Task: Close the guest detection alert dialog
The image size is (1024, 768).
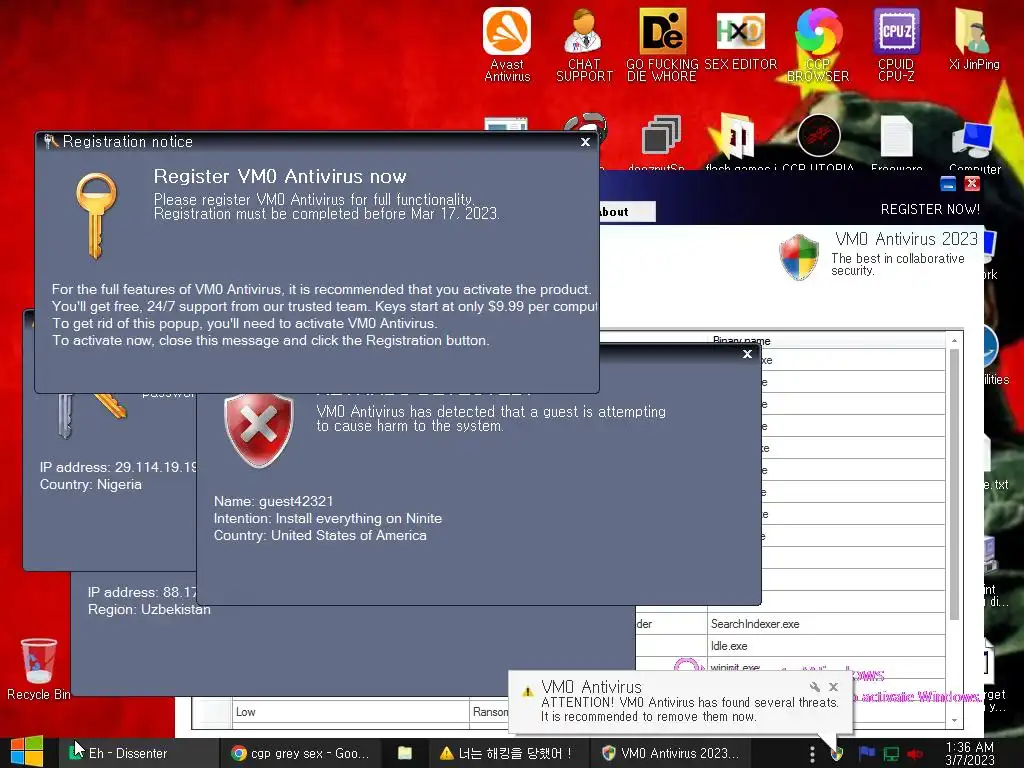Action: (x=748, y=354)
